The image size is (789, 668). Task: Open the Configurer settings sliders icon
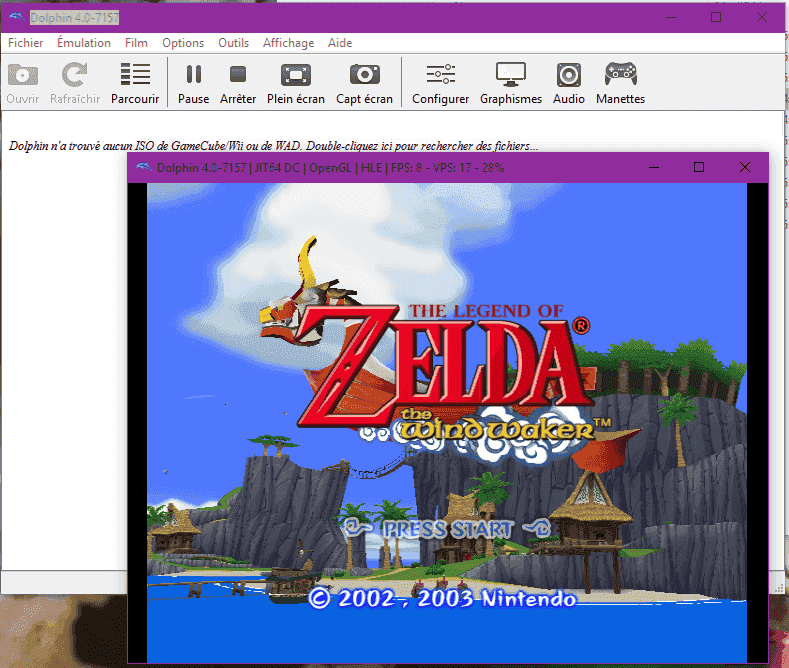coord(440,74)
